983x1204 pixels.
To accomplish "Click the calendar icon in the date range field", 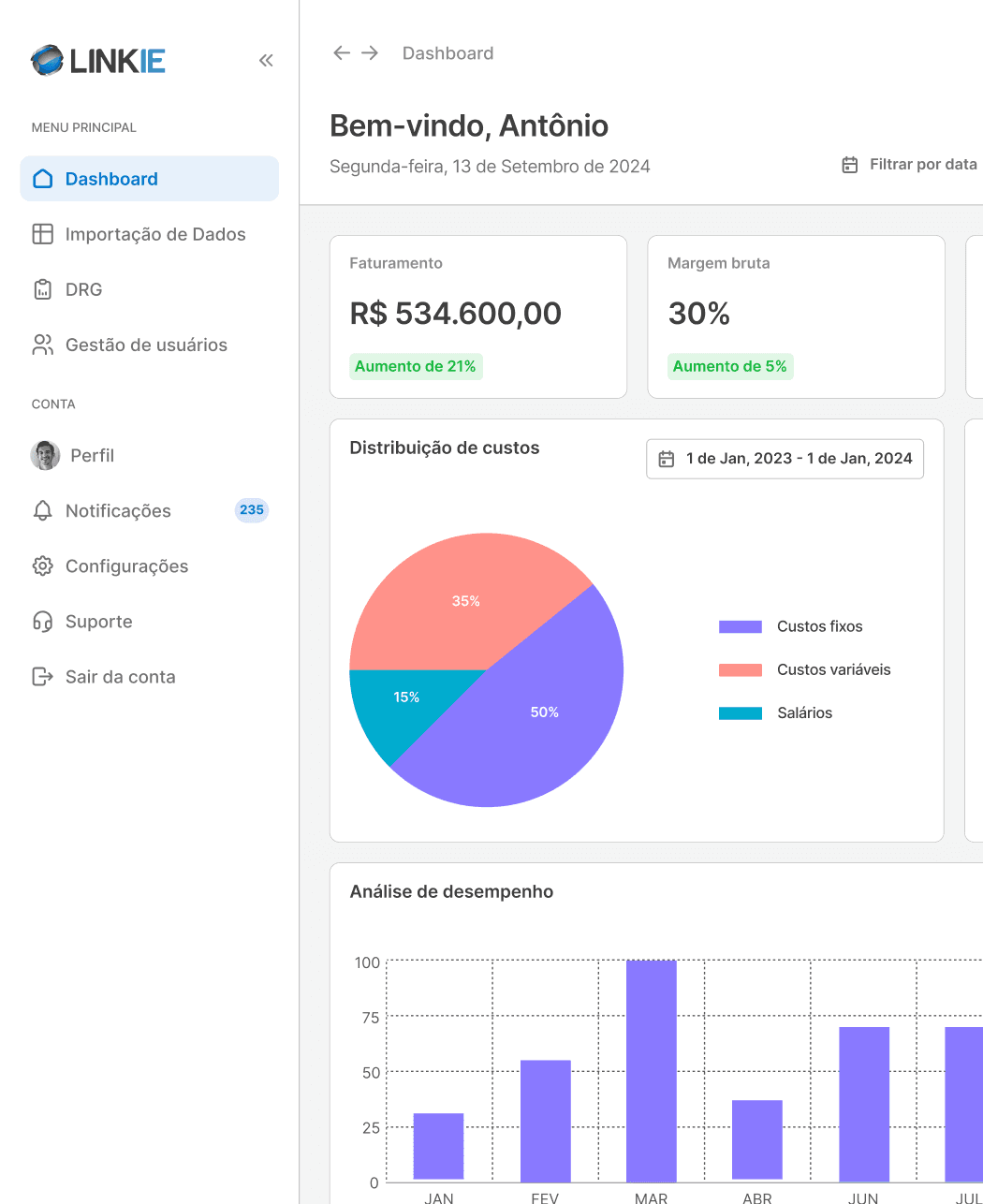I will click(667, 459).
